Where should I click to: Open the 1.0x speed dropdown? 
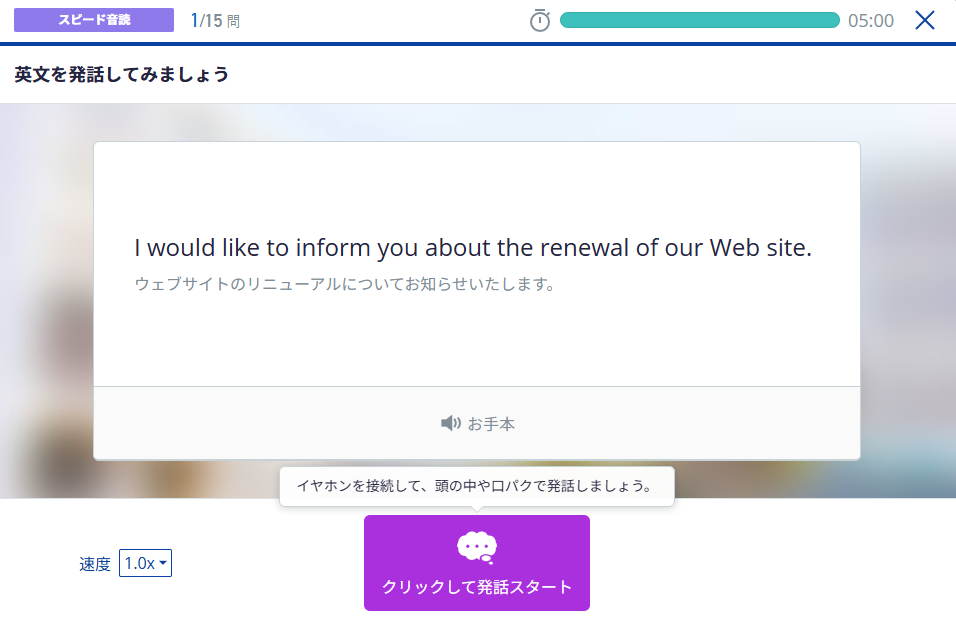pyautogui.click(x=145, y=563)
